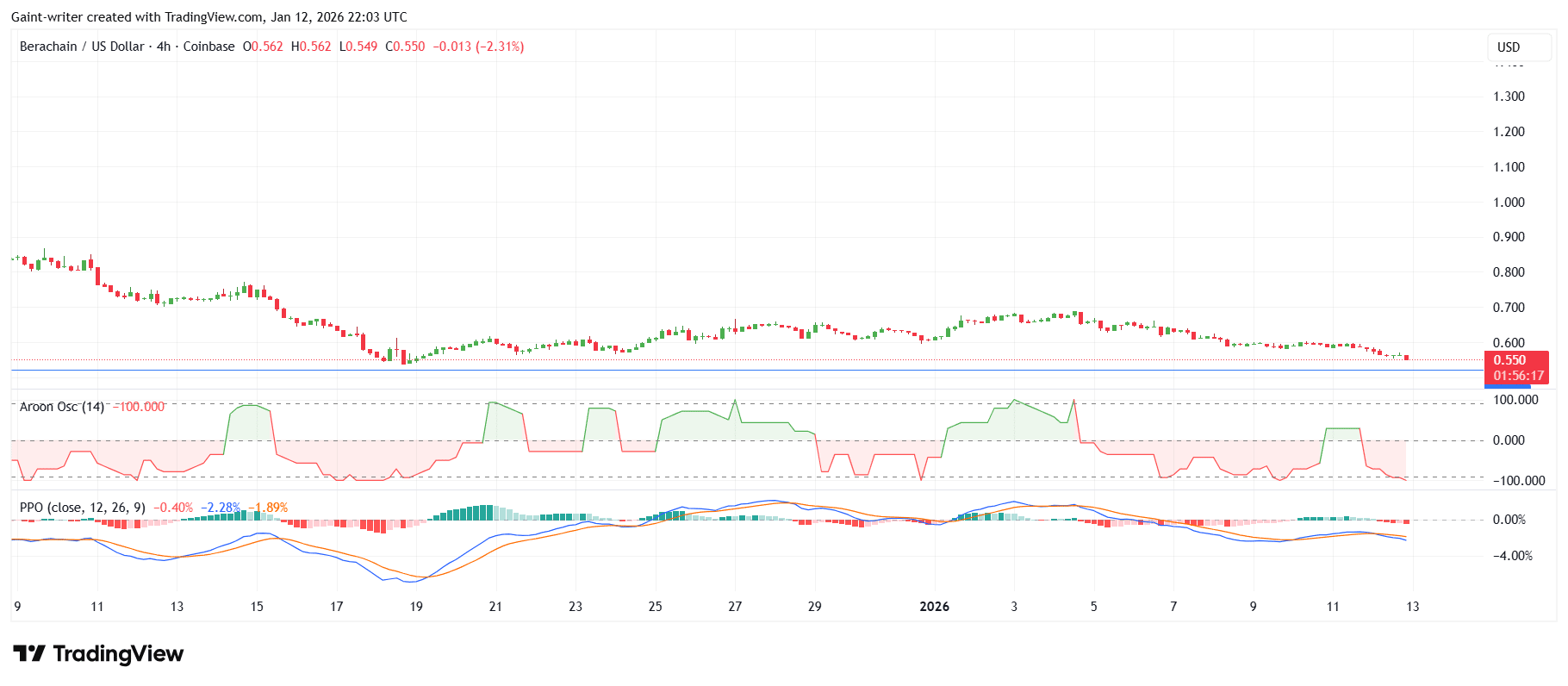The image size is (1568, 686).
Task: Click the Berachain / US Dollar symbol title
Action: [82, 47]
